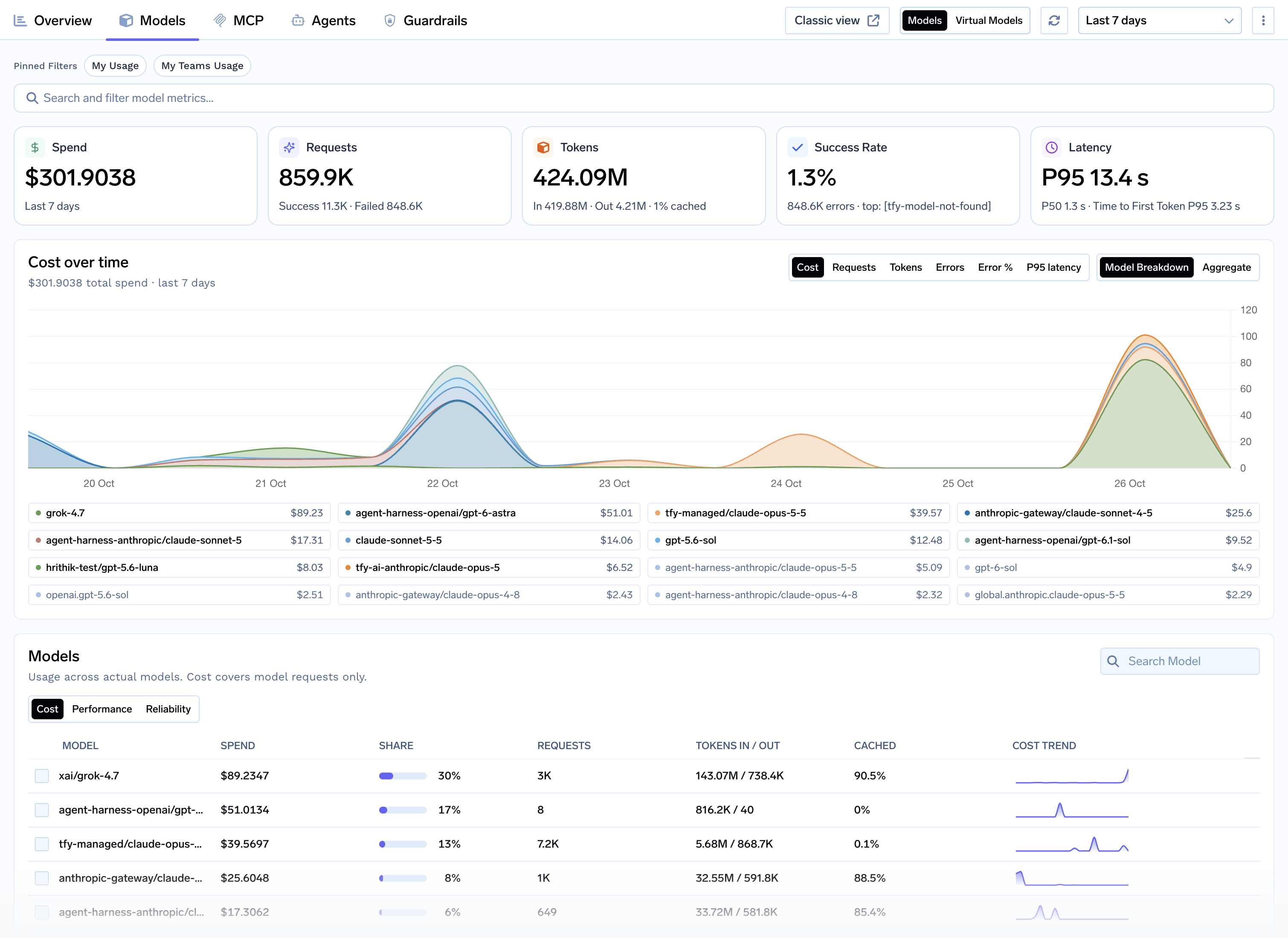Tick the agent-harness-openai/gpt row checkbox

(42, 810)
